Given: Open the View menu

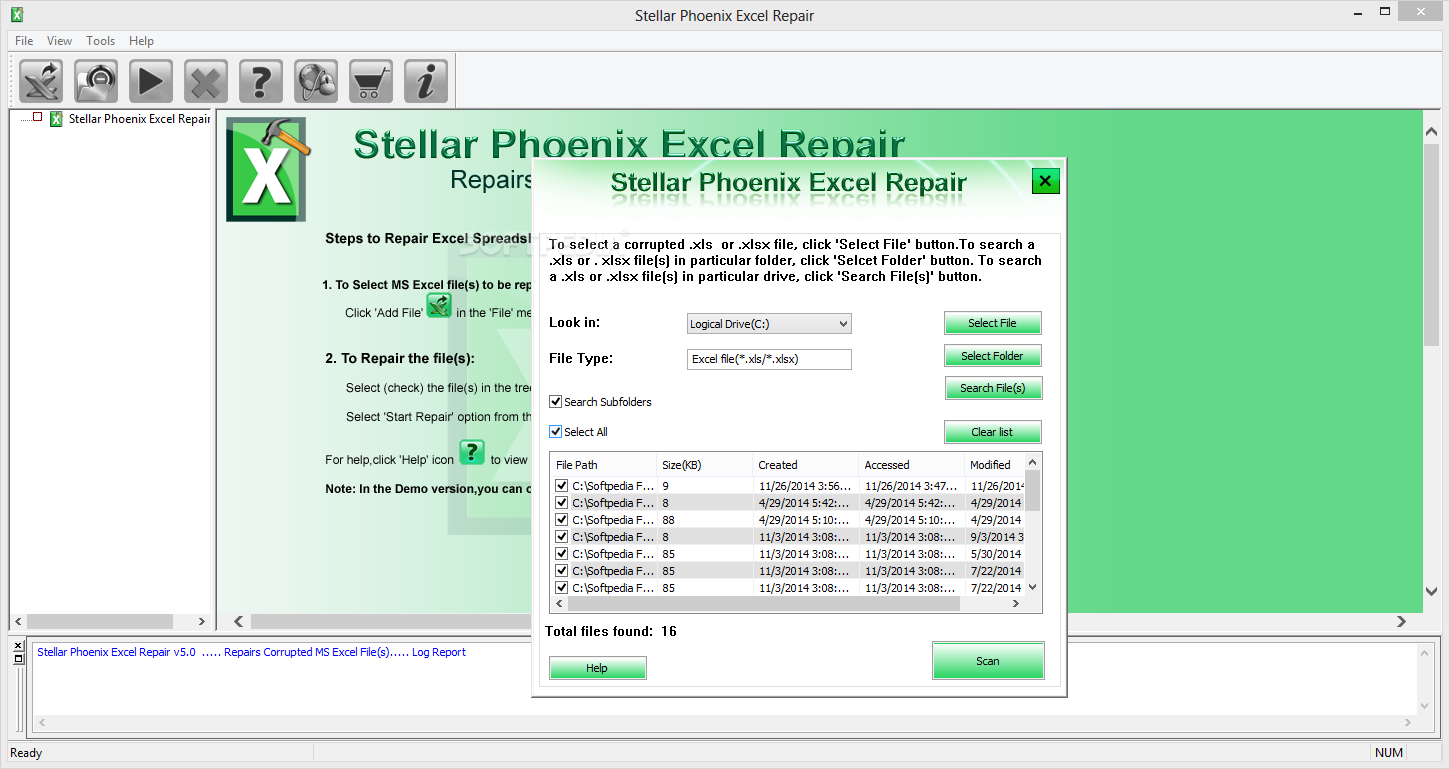Looking at the screenshot, I should click(x=60, y=41).
